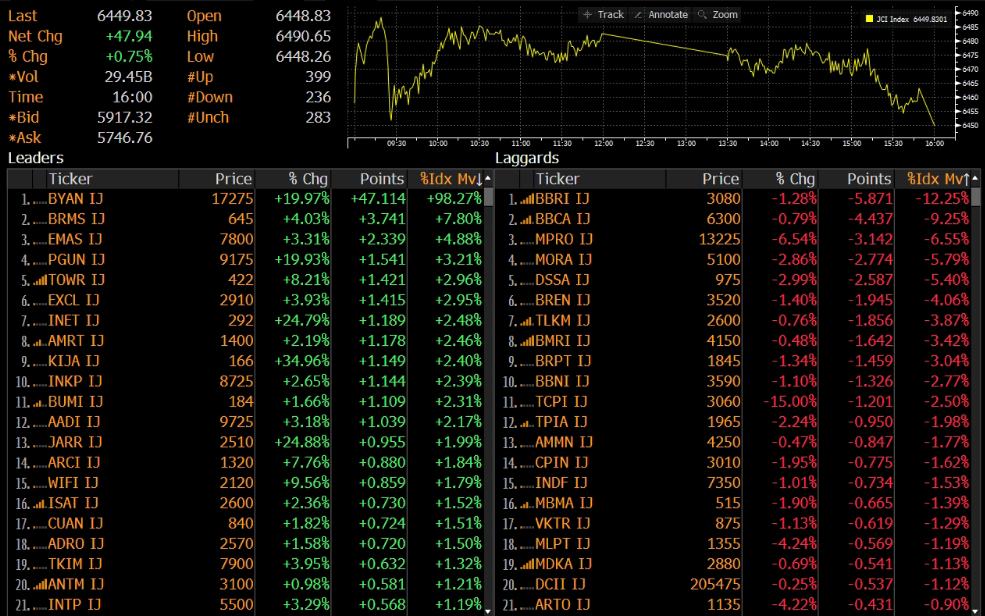The image size is (985, 616).
Task: Click volume bars icon beside BUMI IJ
Action: point(40,403)
